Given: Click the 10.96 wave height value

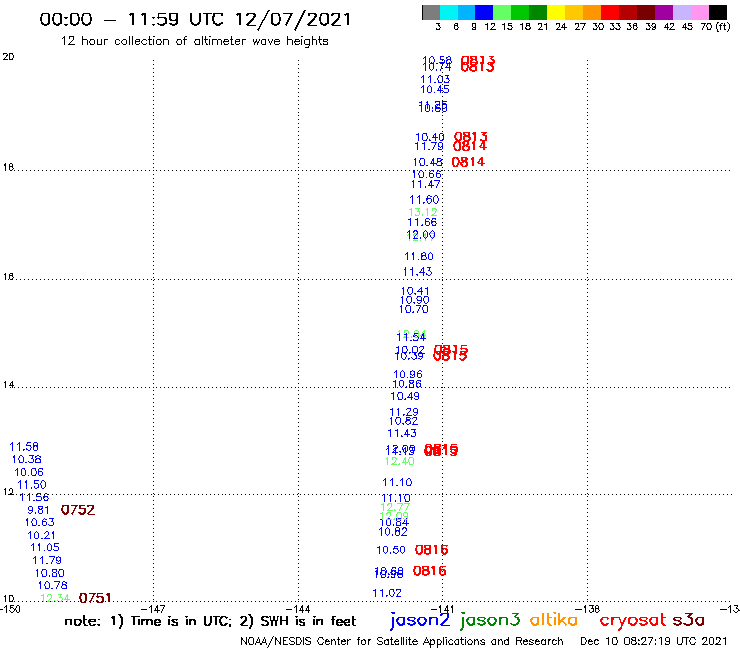Looking at the screenshot, I should (408, 374).
